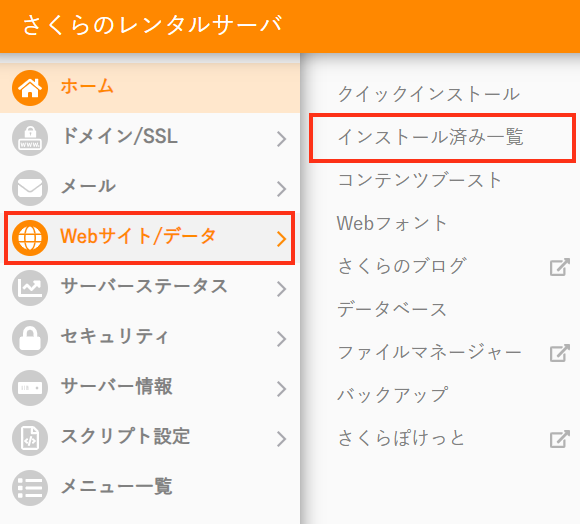Expand the ドメイン/SSL chevron arrow
Viewport: 580px width, 524px height.
coord(281,139)
